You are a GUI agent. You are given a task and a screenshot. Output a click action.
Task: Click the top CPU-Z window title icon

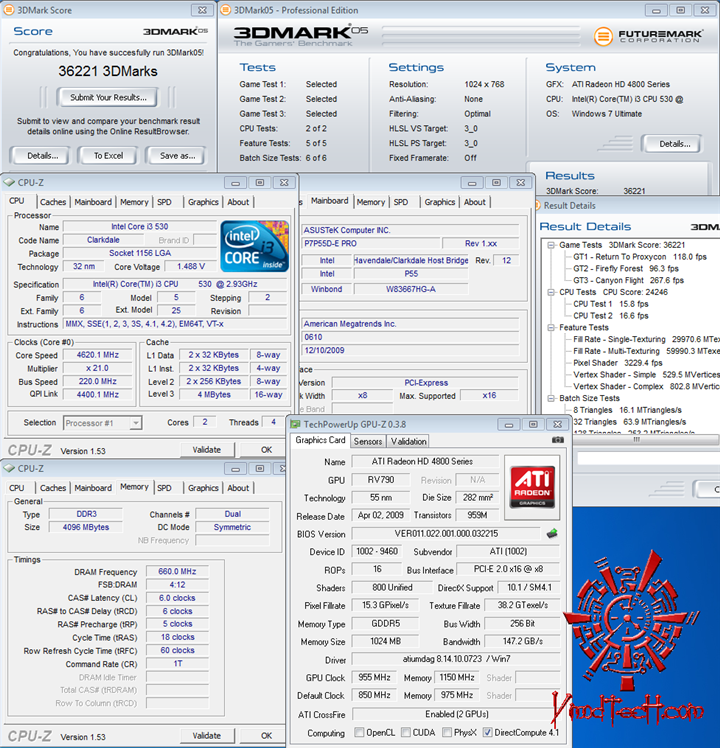pyautogui.click(x=9, y=182)
